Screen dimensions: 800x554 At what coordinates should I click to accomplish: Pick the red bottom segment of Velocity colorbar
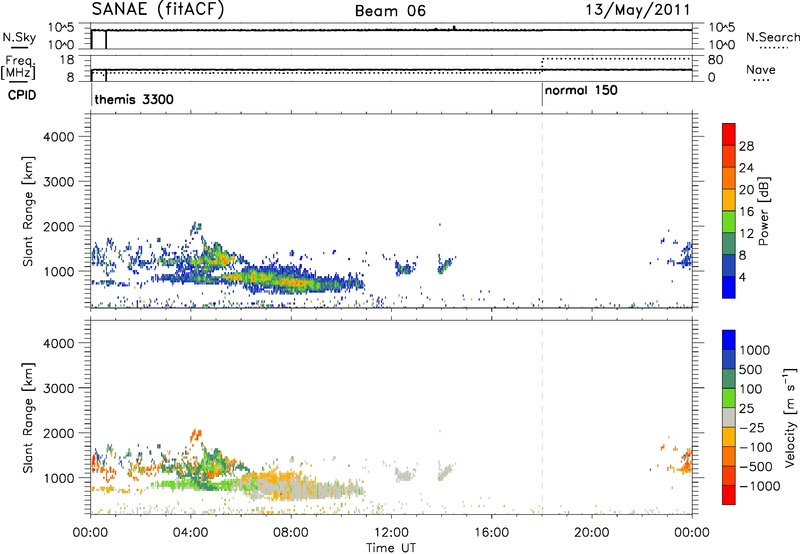pos(729,495)
